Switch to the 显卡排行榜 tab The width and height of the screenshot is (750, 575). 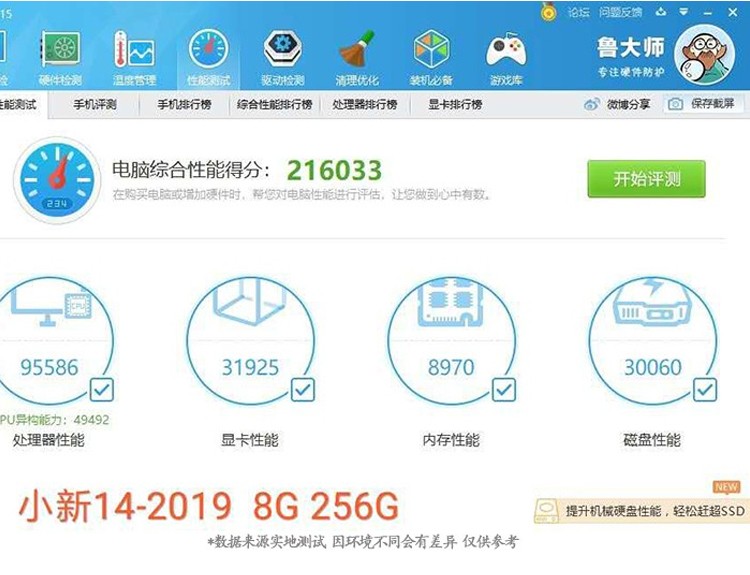(455, 104)
